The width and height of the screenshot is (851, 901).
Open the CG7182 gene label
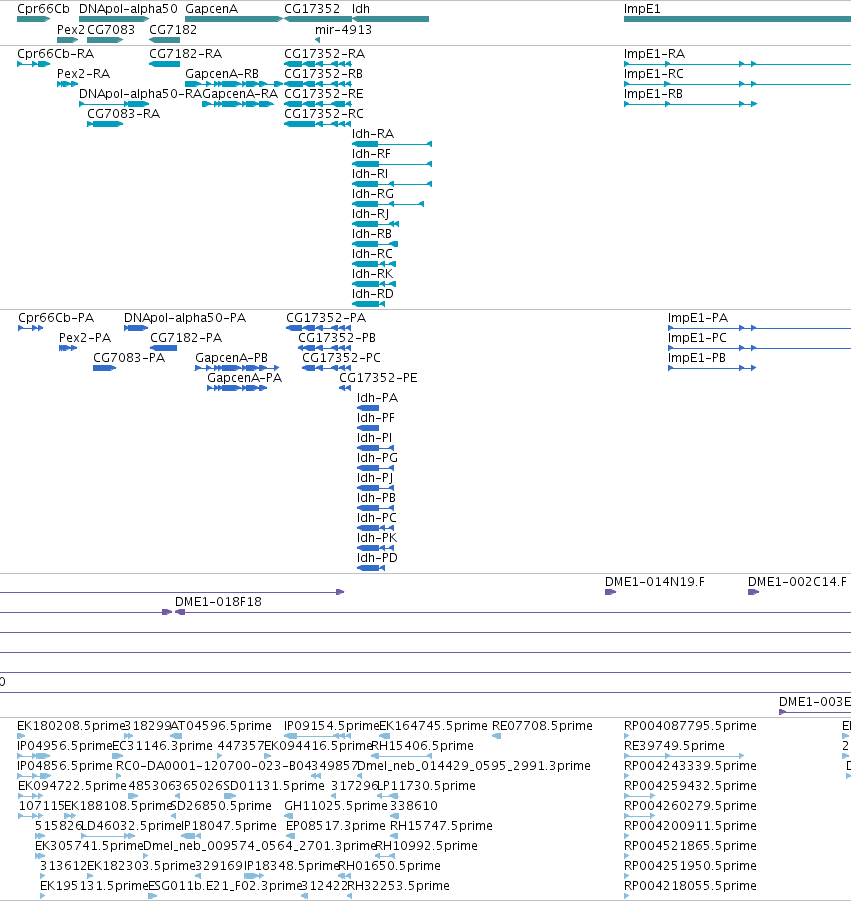(173, 30)
